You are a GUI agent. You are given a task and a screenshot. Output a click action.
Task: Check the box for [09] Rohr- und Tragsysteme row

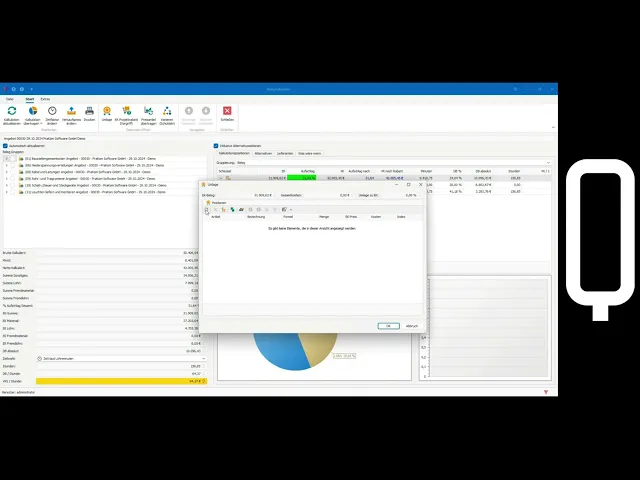(x=13, y=179)
